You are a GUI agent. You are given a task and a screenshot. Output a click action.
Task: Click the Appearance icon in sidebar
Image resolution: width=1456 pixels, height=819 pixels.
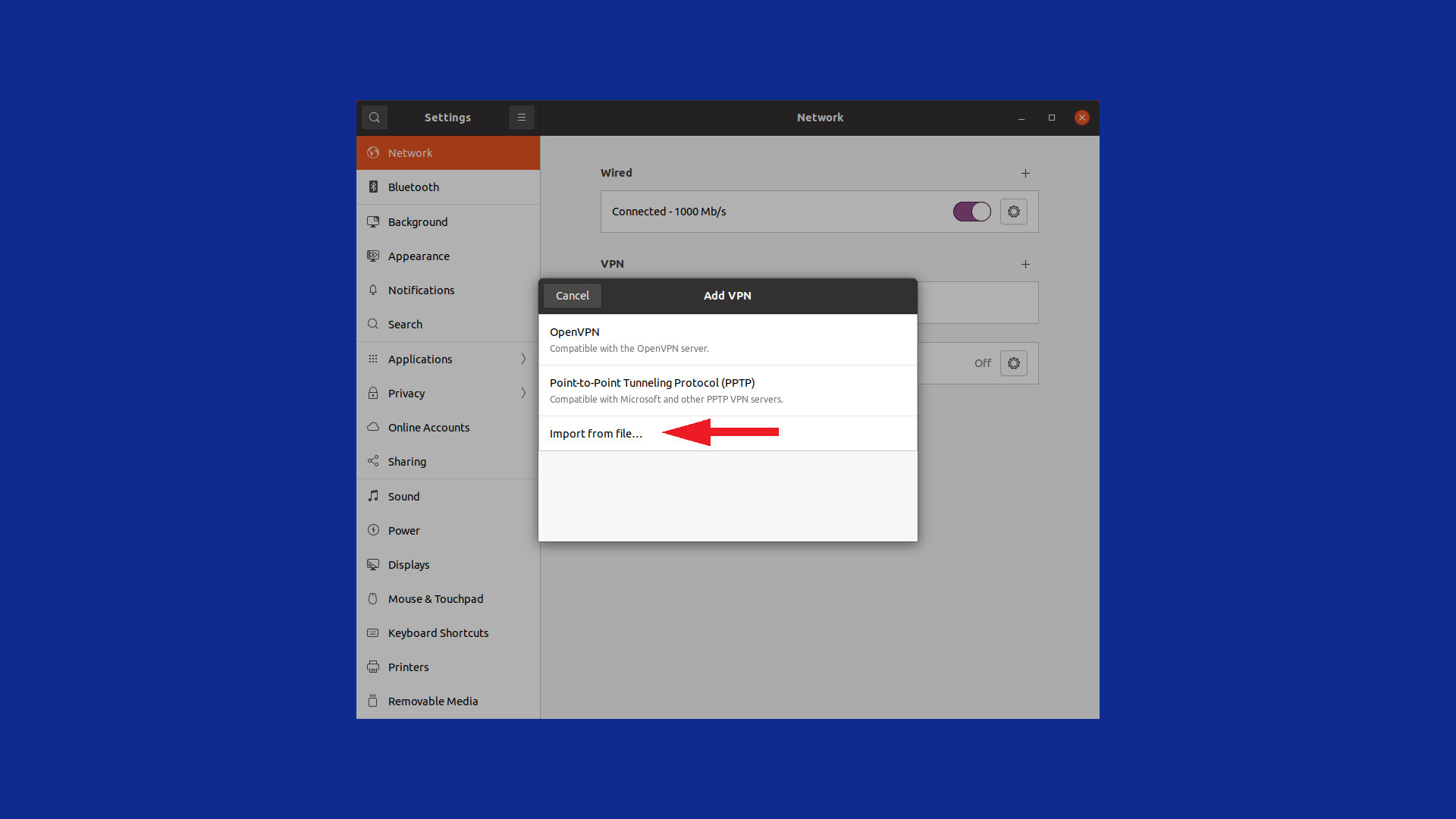pyautogui.click(x=373, y=256)
